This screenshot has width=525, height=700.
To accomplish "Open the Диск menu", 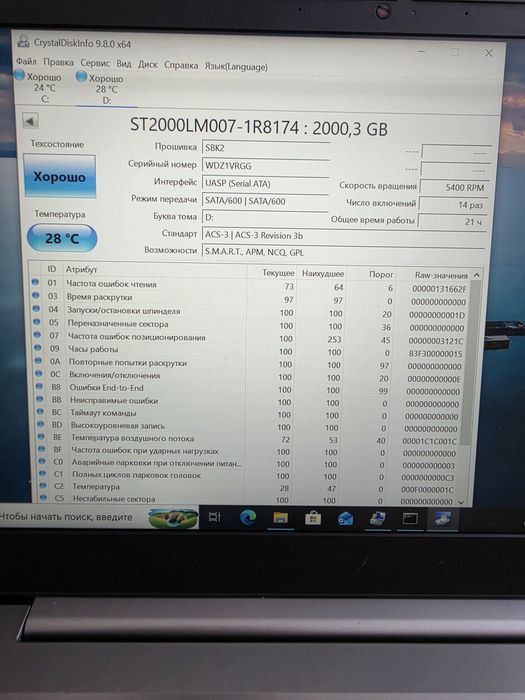I will pyautogui.click(x=147, y=64).
